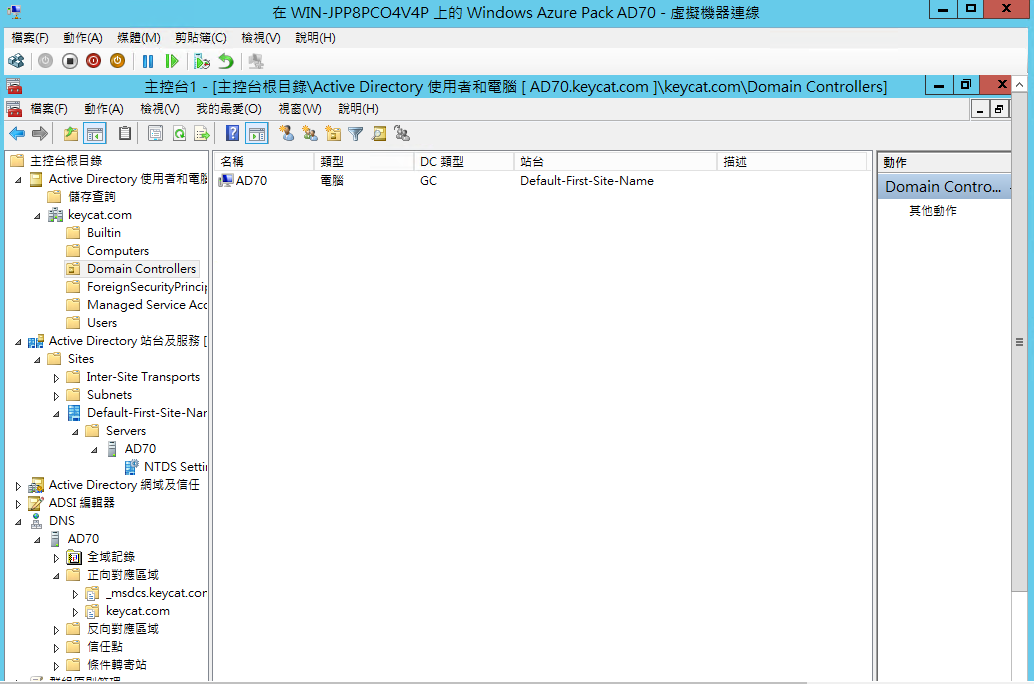Click the clipboard icon in console toolbar
The width and height of the screenshot is (1034, 684).
(125, 134)
